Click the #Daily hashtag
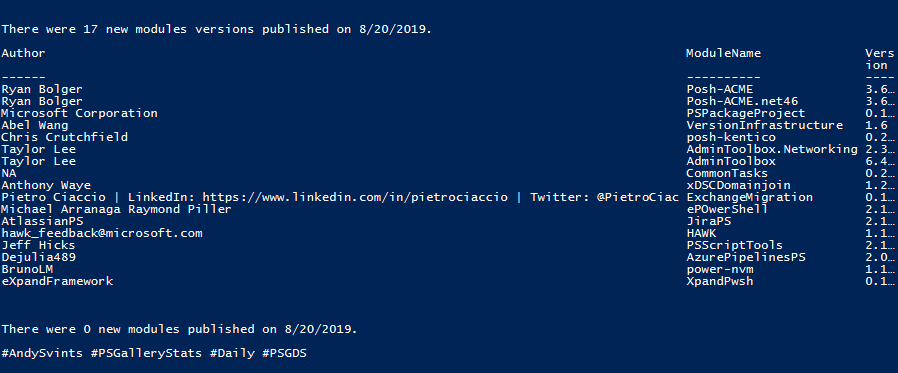The width and height of the screenshot is (898, 373). coord(232,354)
